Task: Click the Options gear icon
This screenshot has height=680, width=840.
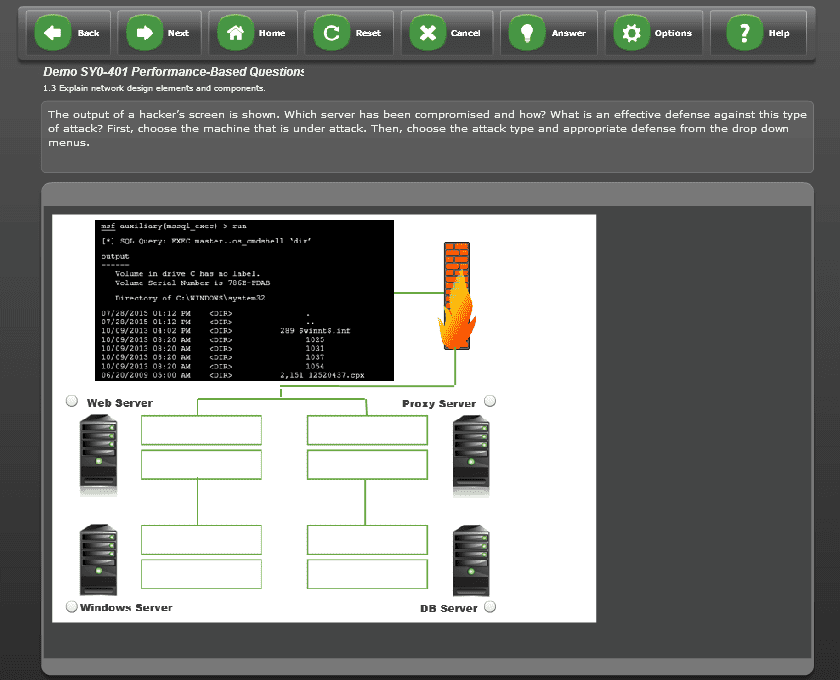Action: click(x=630, y=32)
